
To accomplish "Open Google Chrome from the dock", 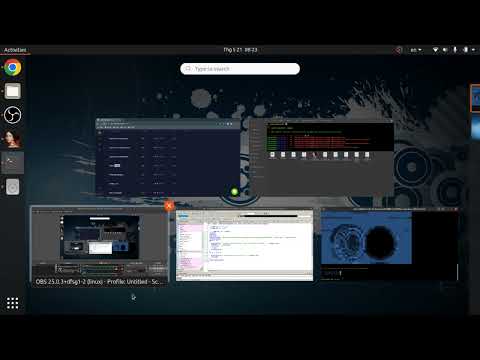I will [13, 67].
